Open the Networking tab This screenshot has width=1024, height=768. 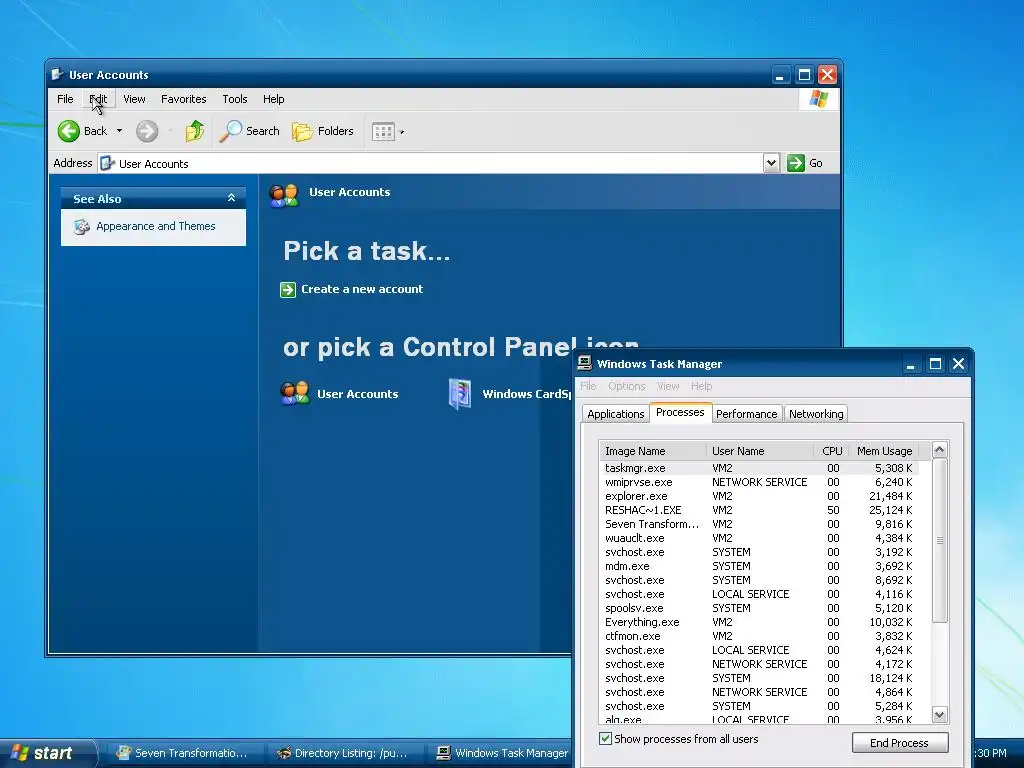pos(816,414)
